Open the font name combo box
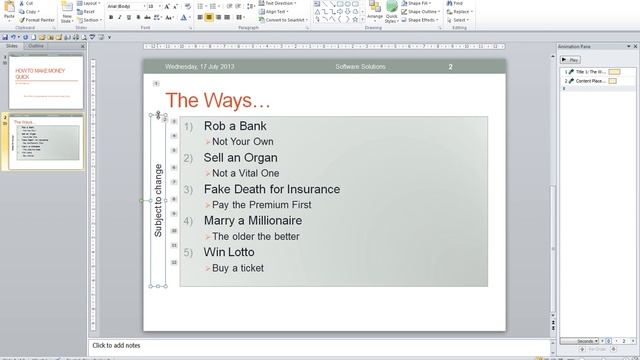Image resolution: width=640 pixels, height=360 pixels. [x=126, y=7]
